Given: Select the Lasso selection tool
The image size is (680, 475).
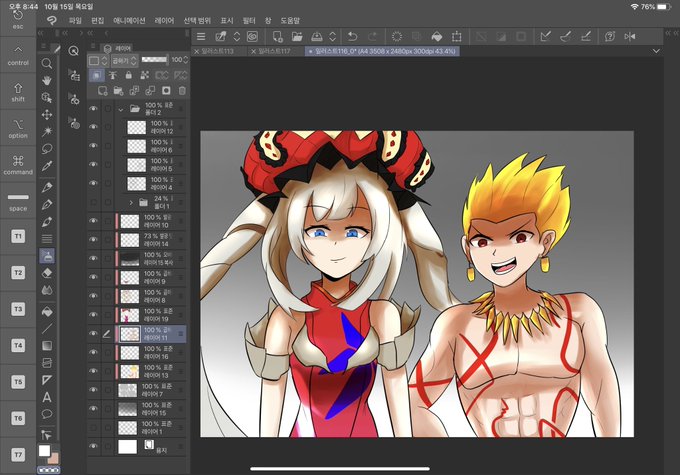Looking at the screenshot, I should point(47,149).
